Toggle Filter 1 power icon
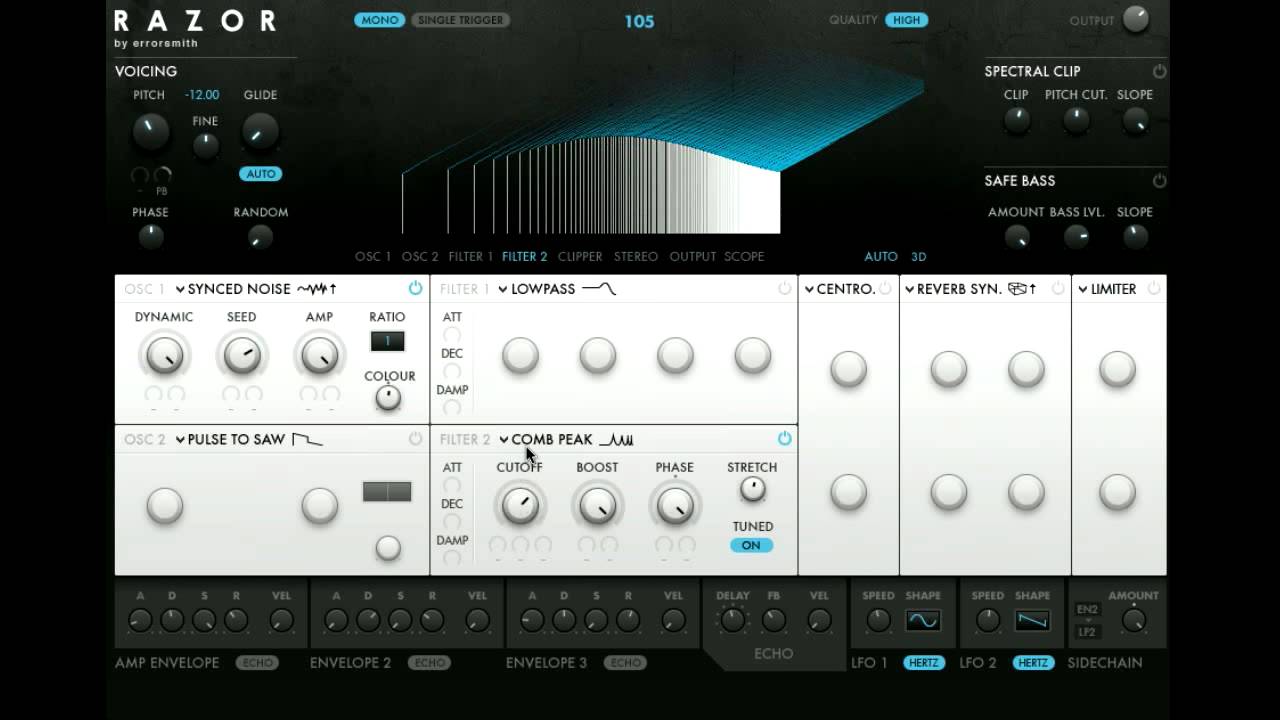1280x720 pixels. click(784, 289)
